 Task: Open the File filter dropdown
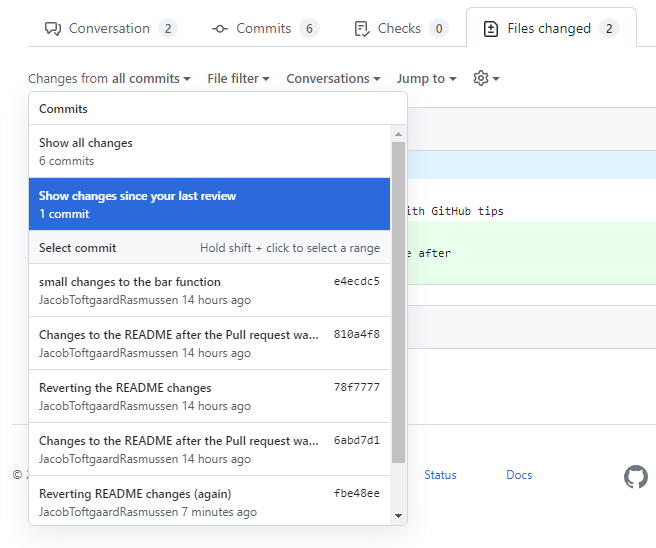click(x=238, y=78)
